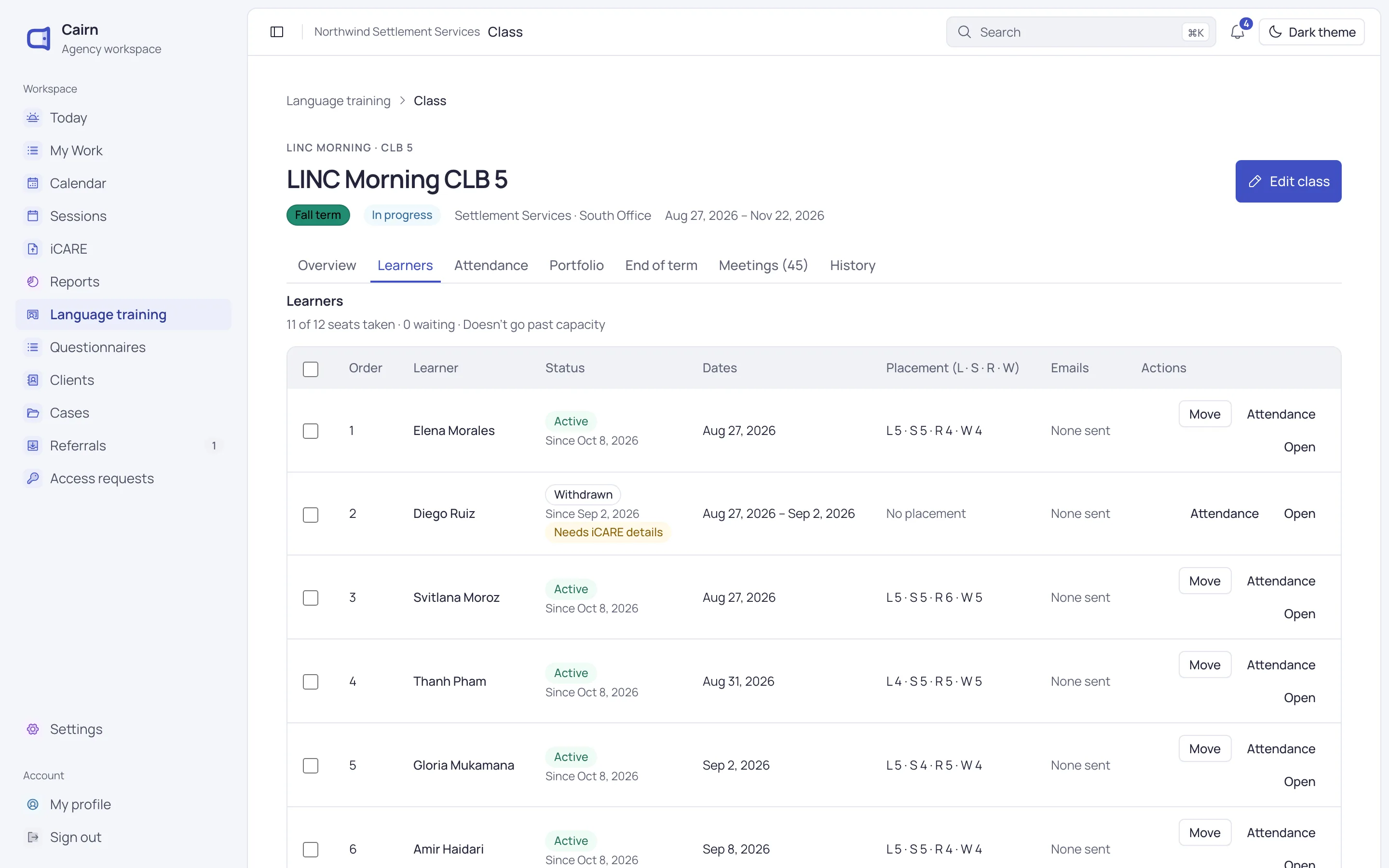Switch to the Overview tab
This screenshot has width=1389, height=868.
coord(327,265)
